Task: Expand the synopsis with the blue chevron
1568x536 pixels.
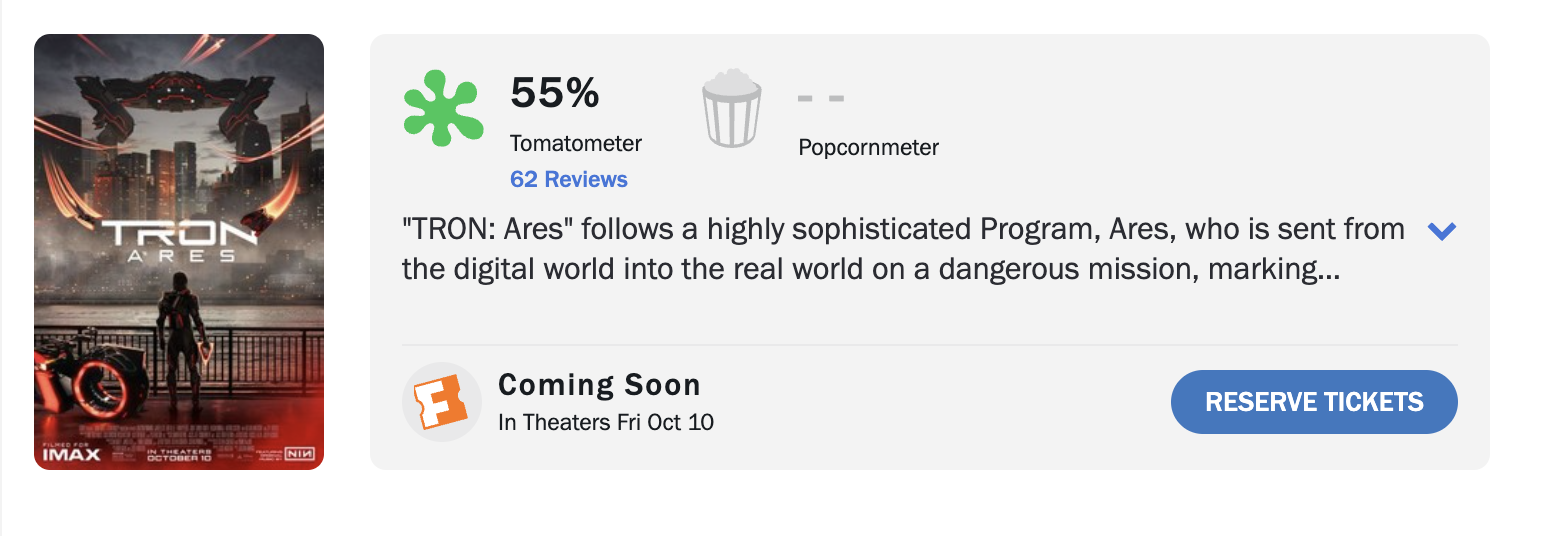Action: [1441, 231]
